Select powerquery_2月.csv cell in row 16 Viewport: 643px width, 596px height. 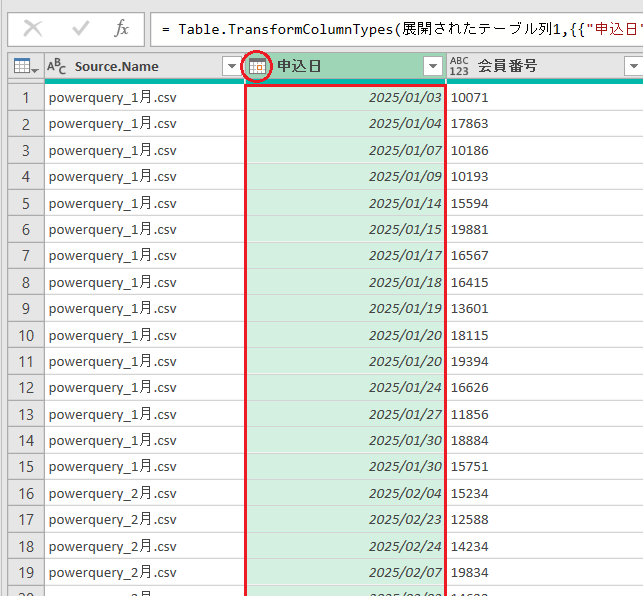(x=144, y=493)
